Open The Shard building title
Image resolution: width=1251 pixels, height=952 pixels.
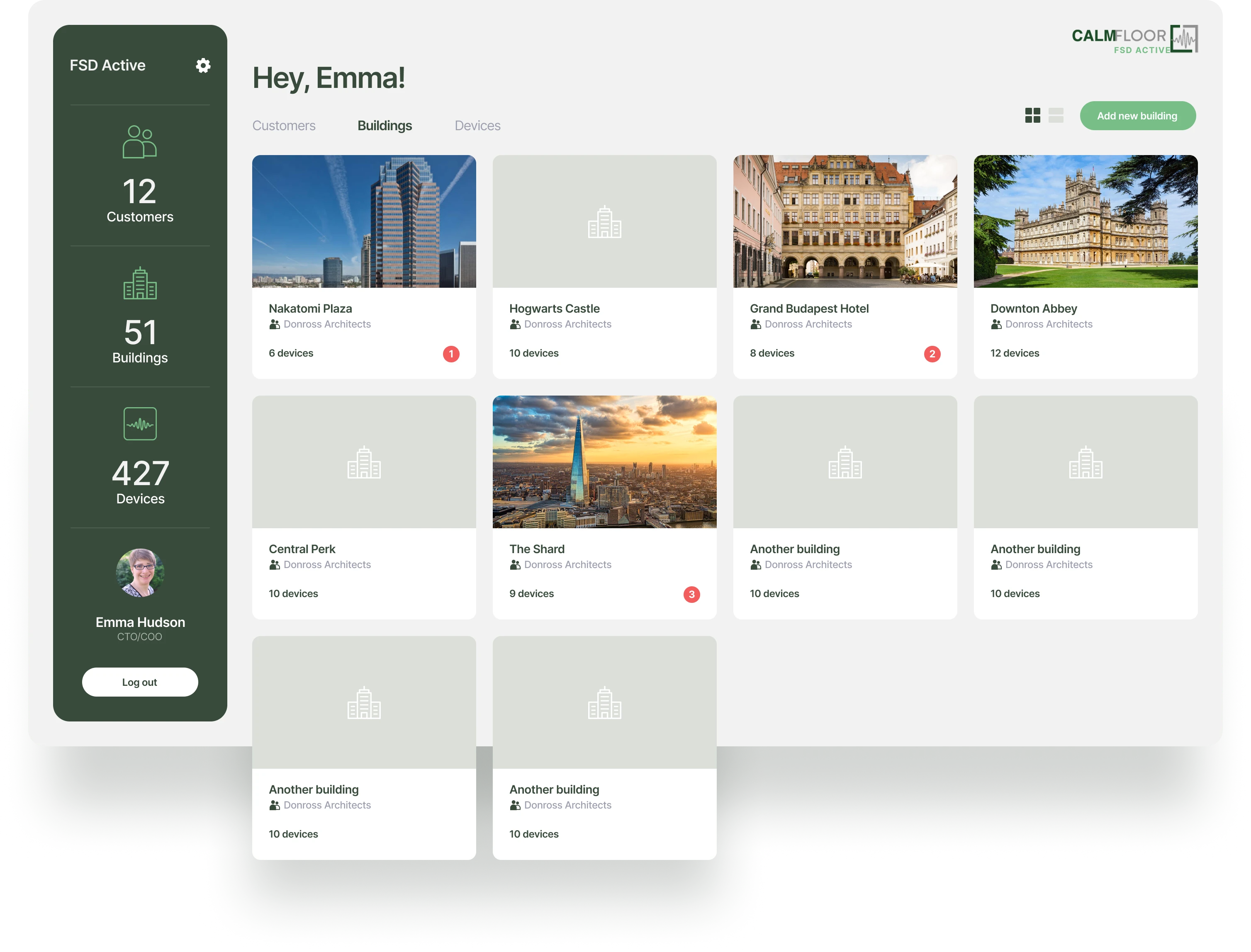tap(537, 549)
